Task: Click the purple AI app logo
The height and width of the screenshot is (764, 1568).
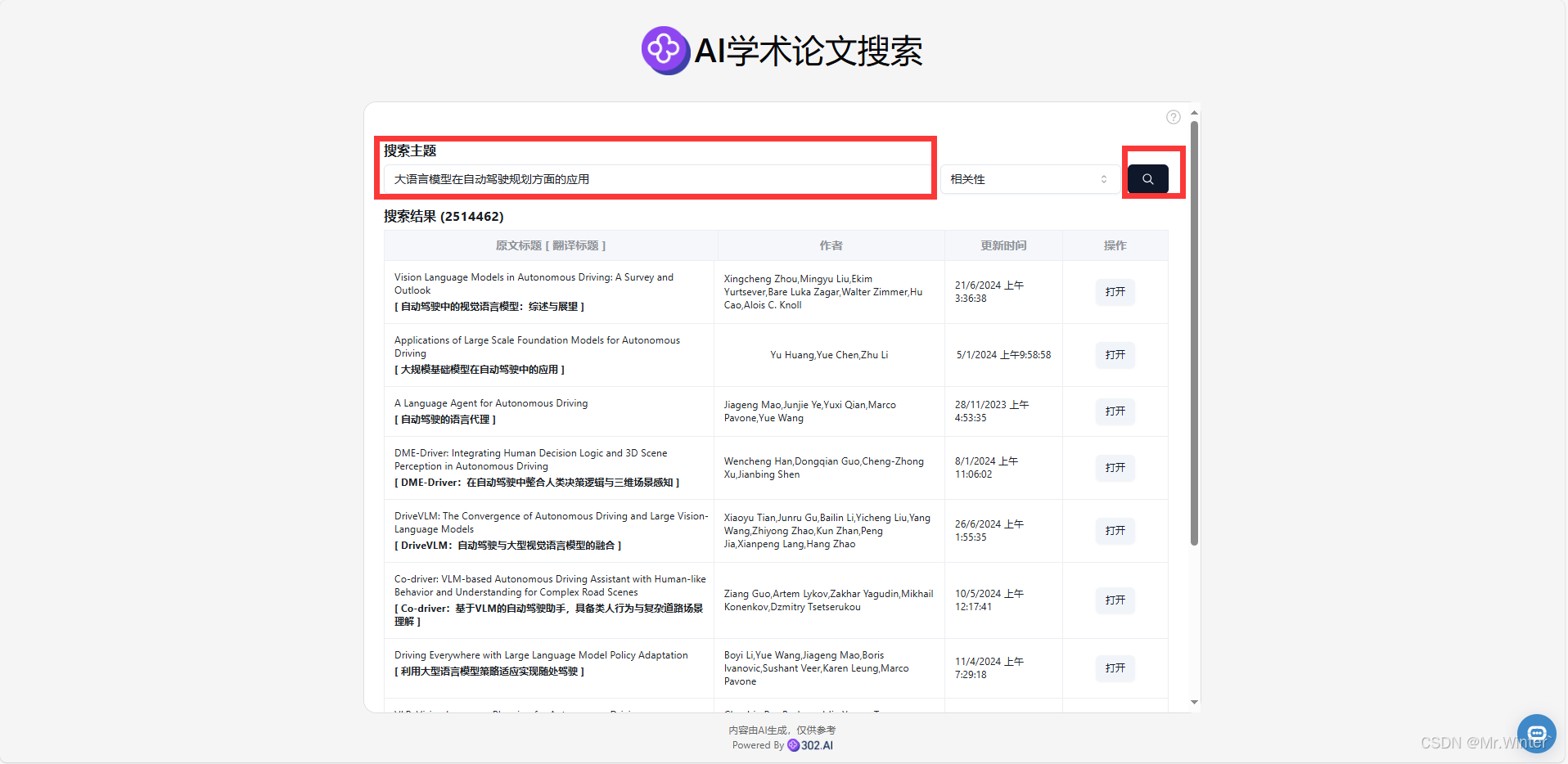Action: pyautogui.click(x=665, y=51)
